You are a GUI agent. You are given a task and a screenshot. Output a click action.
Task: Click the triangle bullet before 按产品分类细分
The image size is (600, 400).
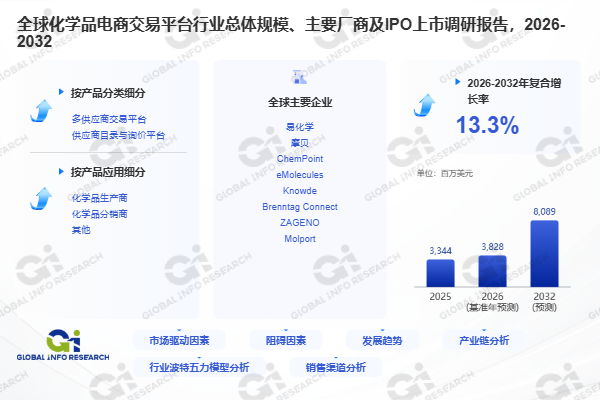click(x=61, y=92)
